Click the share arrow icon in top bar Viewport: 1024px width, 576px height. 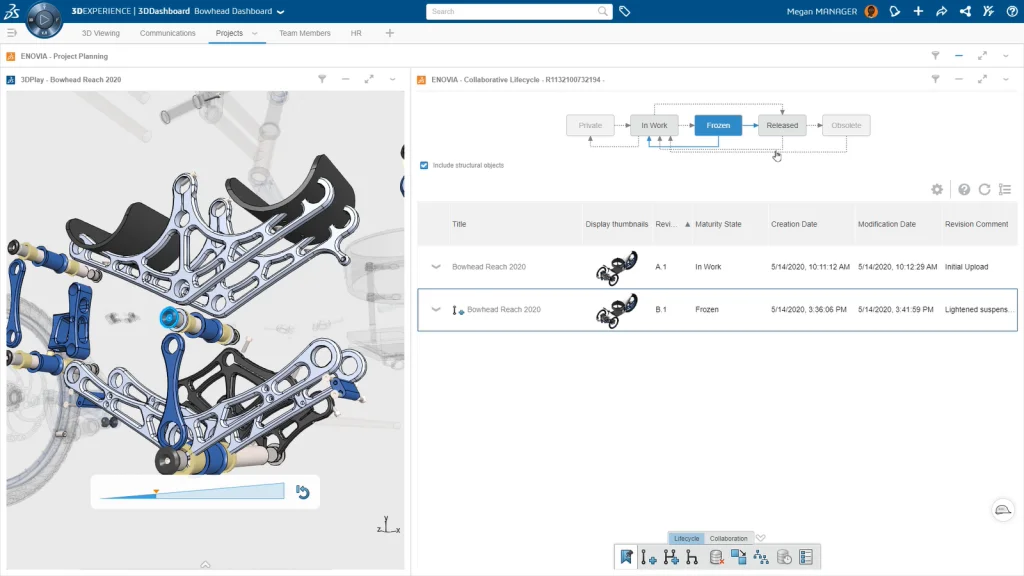tap(941, 11)
